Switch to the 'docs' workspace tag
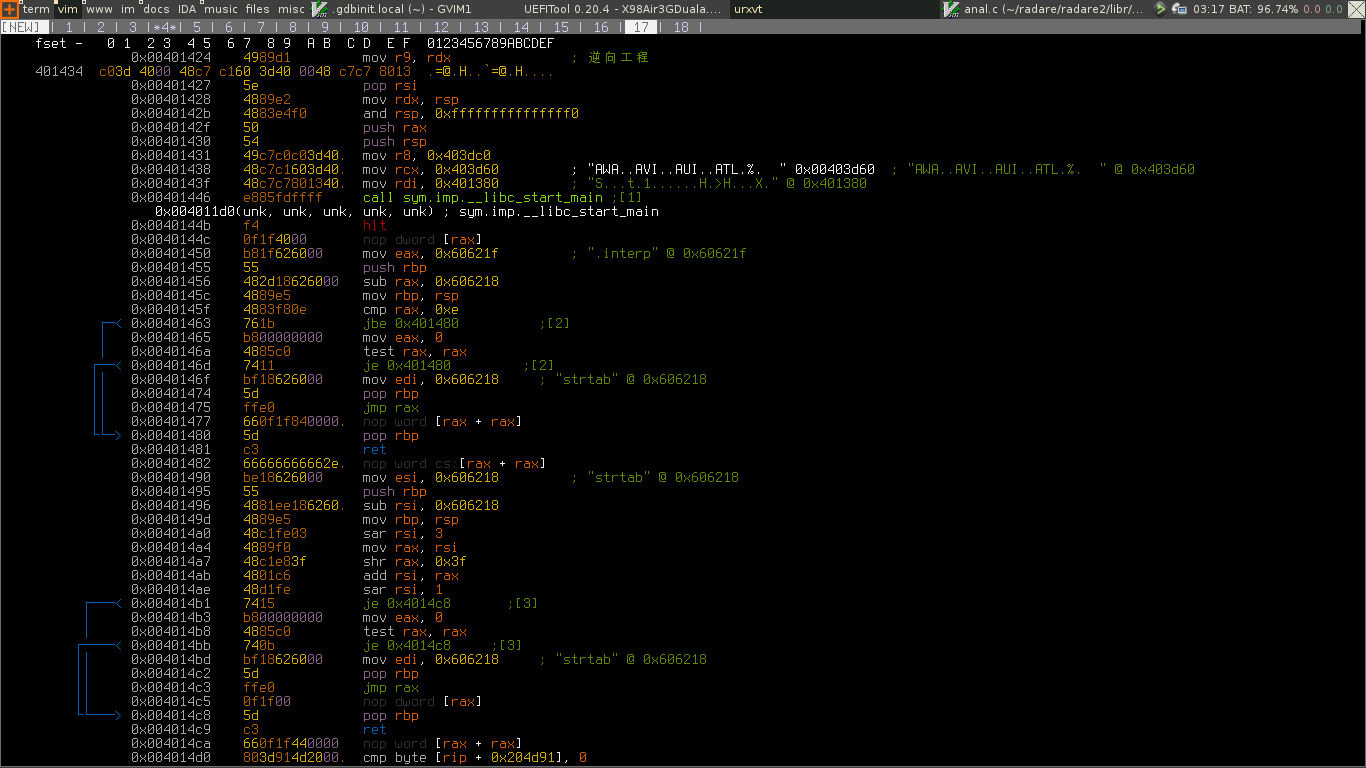This screenshot has width=1366, height=768. [157, 9]
